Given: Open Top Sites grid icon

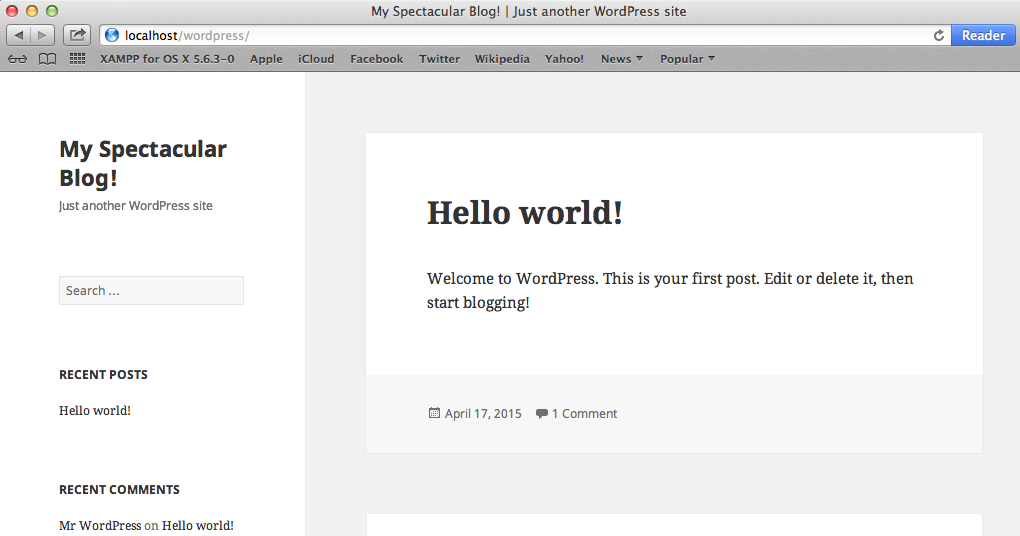Looking at the screenshot, I should (77, 59).
